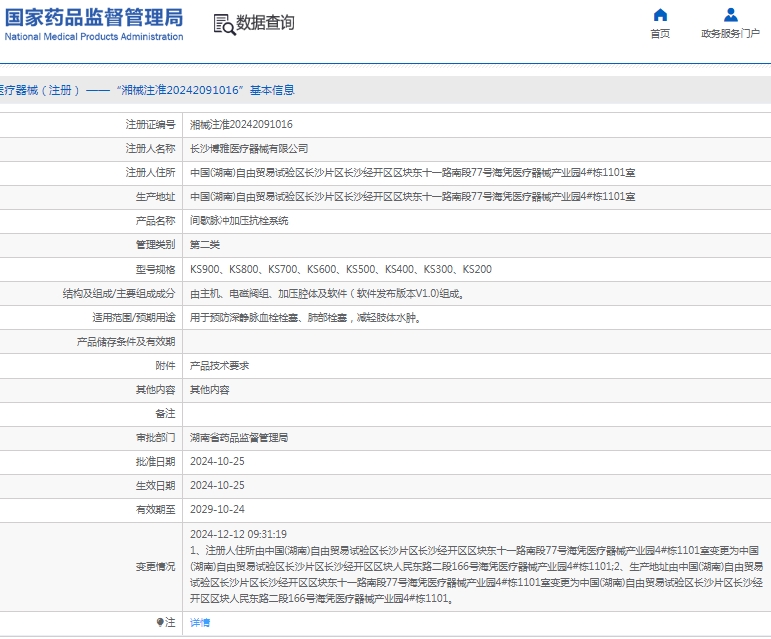Click the model list starting with KS900
771x639 pixels.
(x=341, y=269)
